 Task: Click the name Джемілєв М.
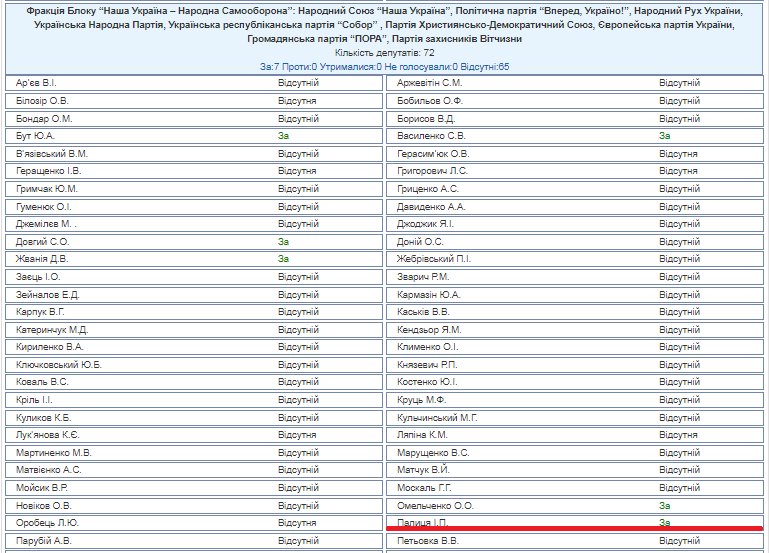tap(47, 224)
